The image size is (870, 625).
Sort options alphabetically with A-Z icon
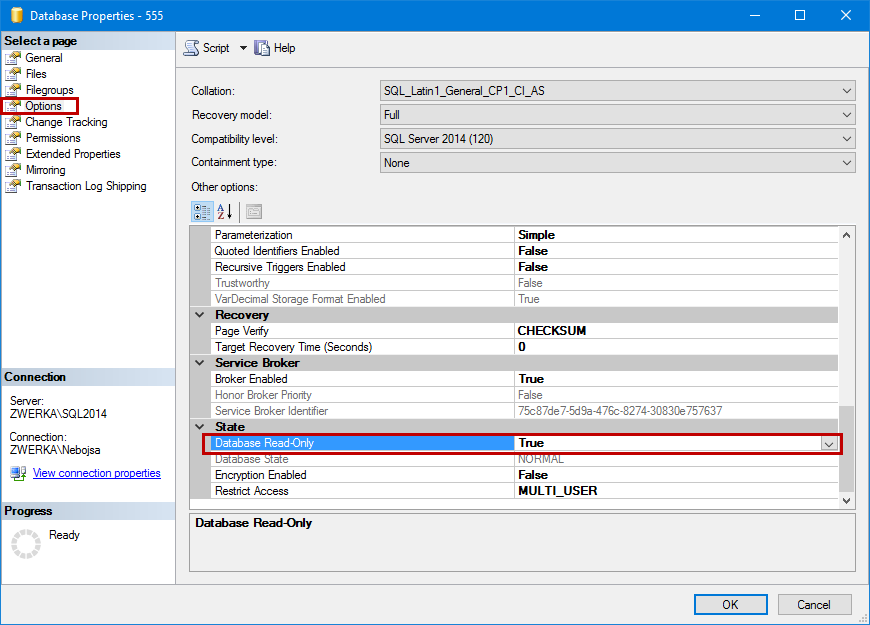(x=225, y=211)
